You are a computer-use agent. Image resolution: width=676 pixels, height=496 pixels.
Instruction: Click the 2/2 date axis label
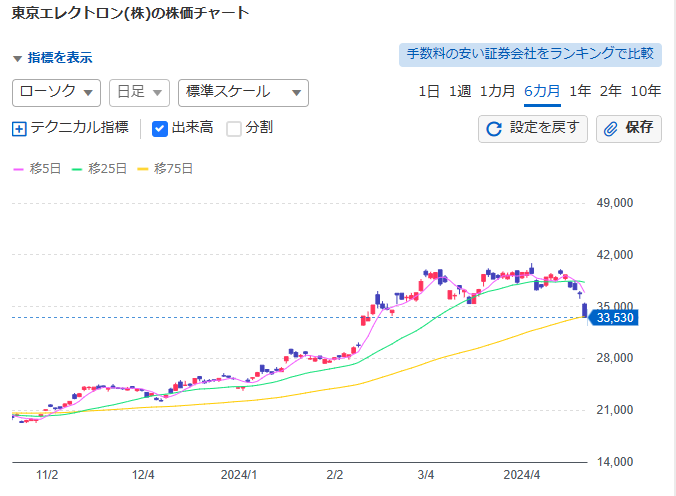[x=335, y=475]
